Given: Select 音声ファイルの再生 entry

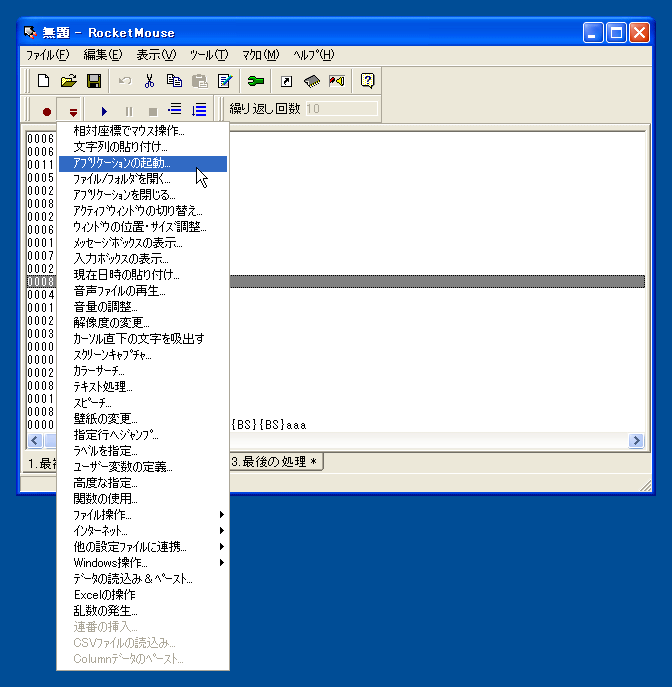Looking at the screenshot, I should [143, 290].
